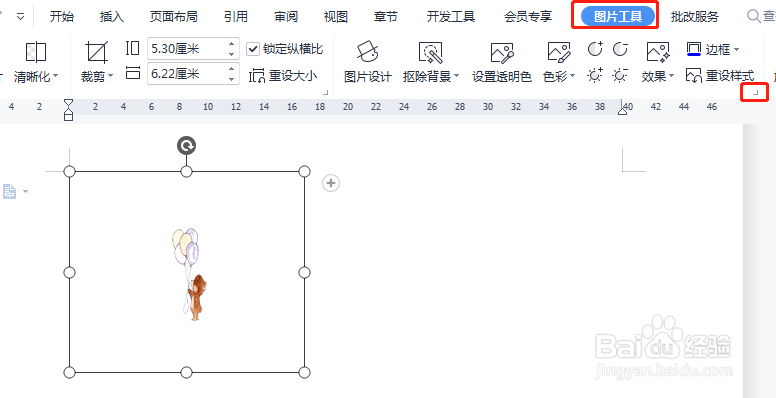
Task: Open the 插入 tab
Action: (112, 17)
